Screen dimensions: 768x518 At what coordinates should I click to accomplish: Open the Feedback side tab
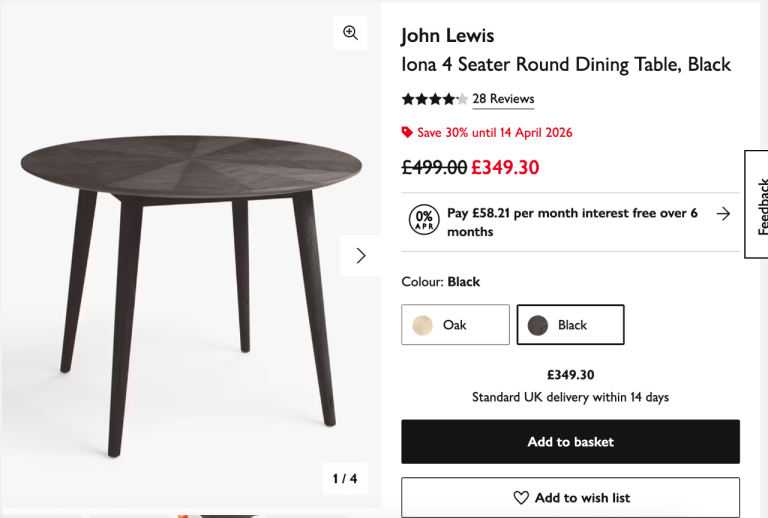pyautogui.click(x=759, y=204)
